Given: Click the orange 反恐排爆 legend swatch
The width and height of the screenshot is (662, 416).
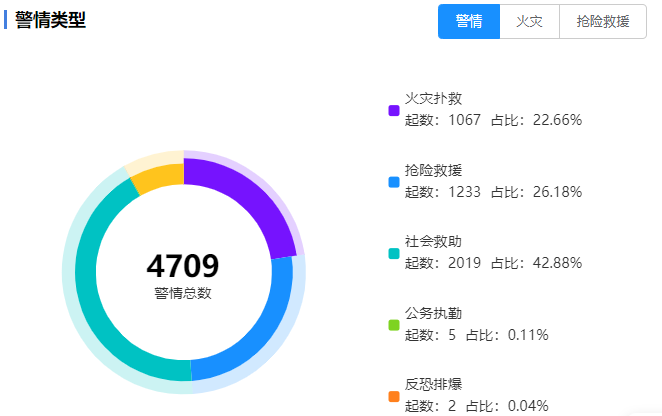Looking at the screenshot, I should [x=394, y=396].
